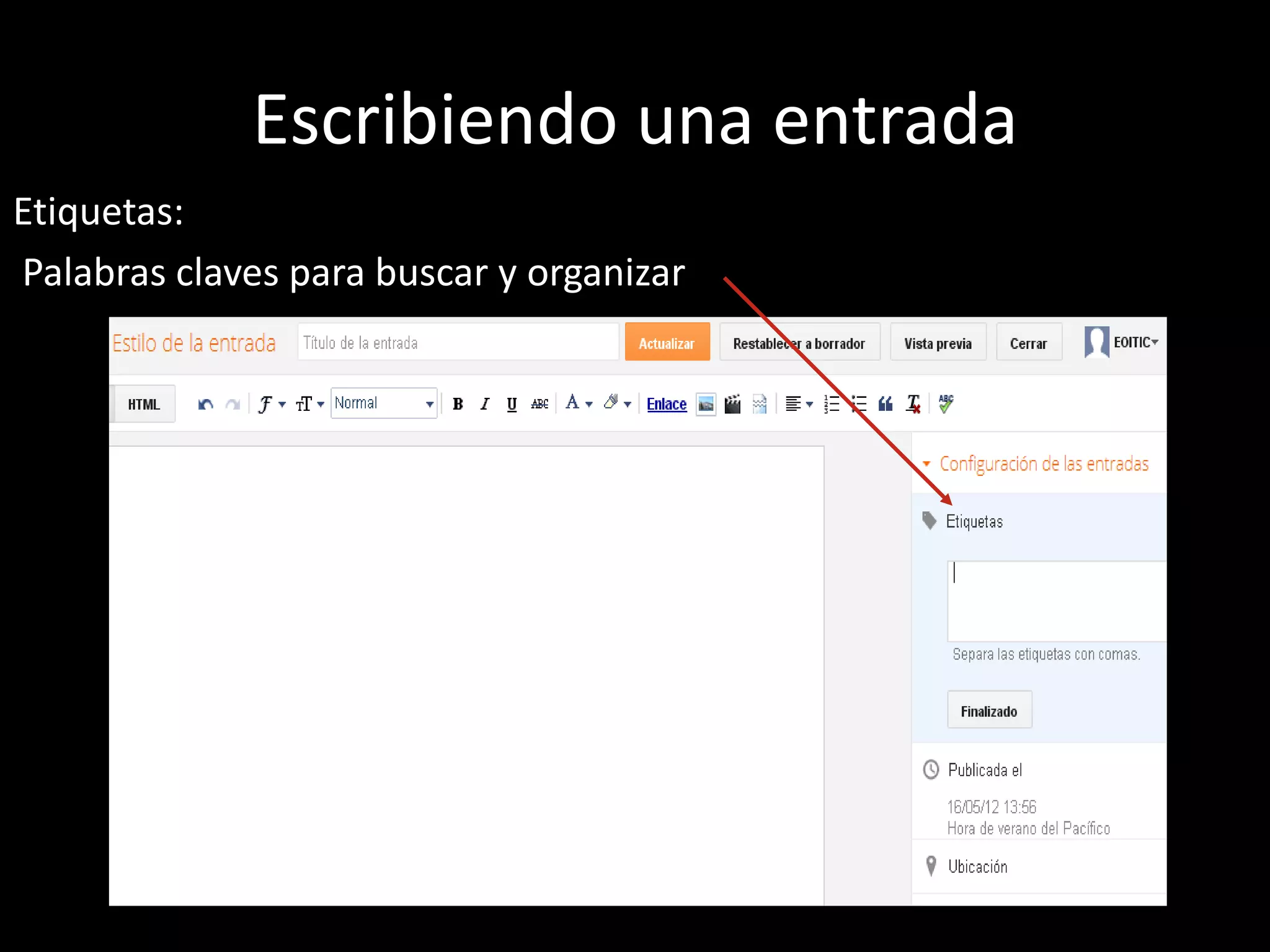The height and width of the screenshot is (952, 1270).
Task: Click the Título de la entrada field
Action: [458, 342]
